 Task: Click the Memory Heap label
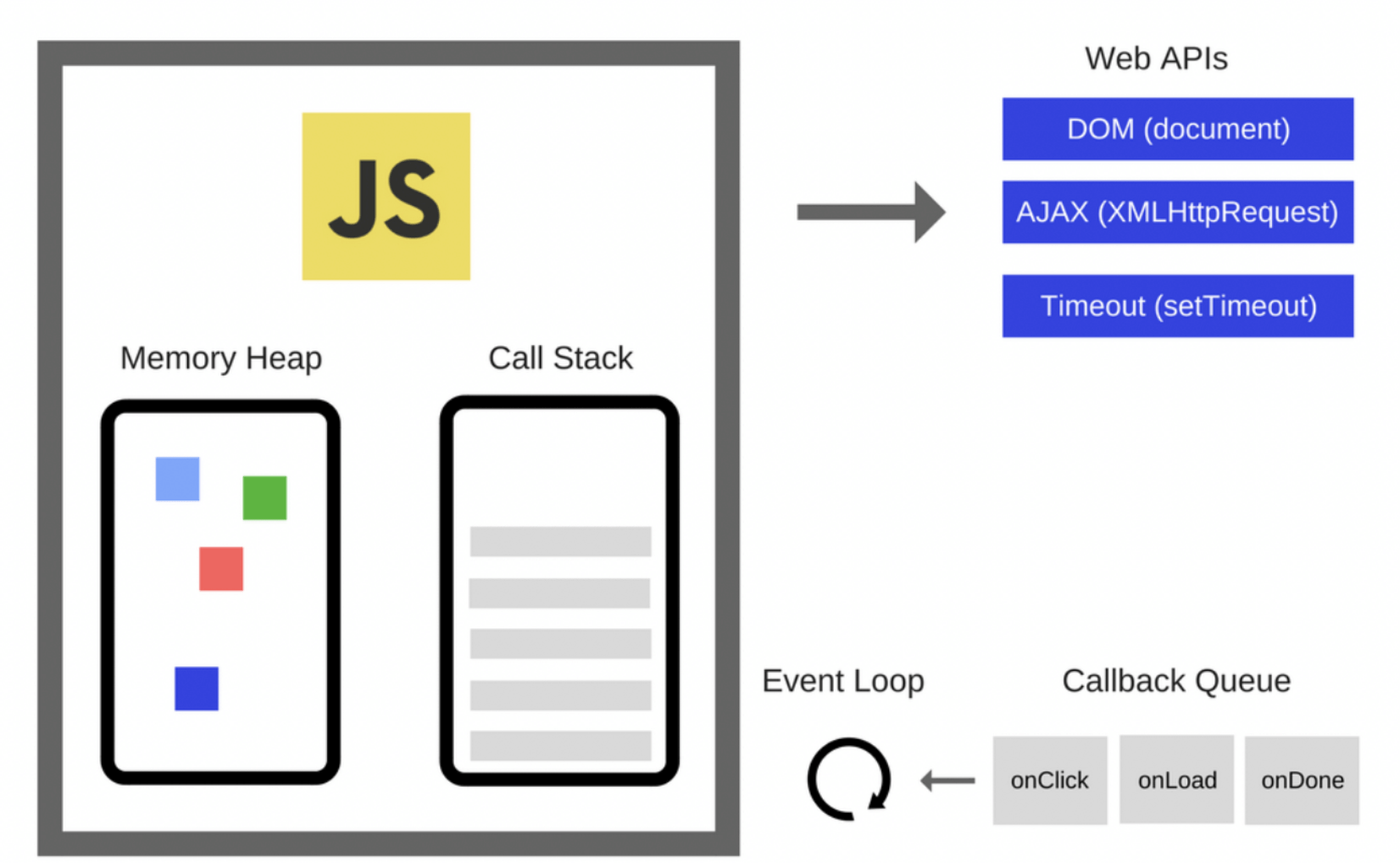click(221, 359)
